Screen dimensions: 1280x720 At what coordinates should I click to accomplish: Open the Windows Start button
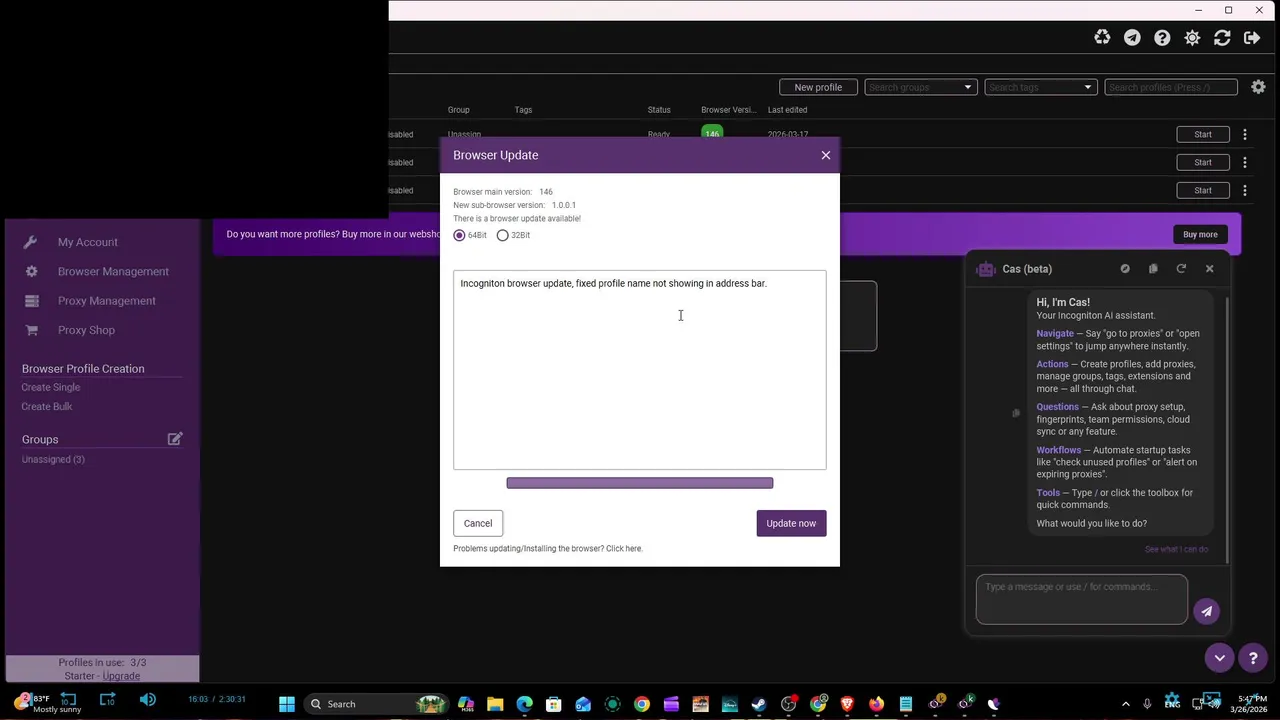coord(287,704)
